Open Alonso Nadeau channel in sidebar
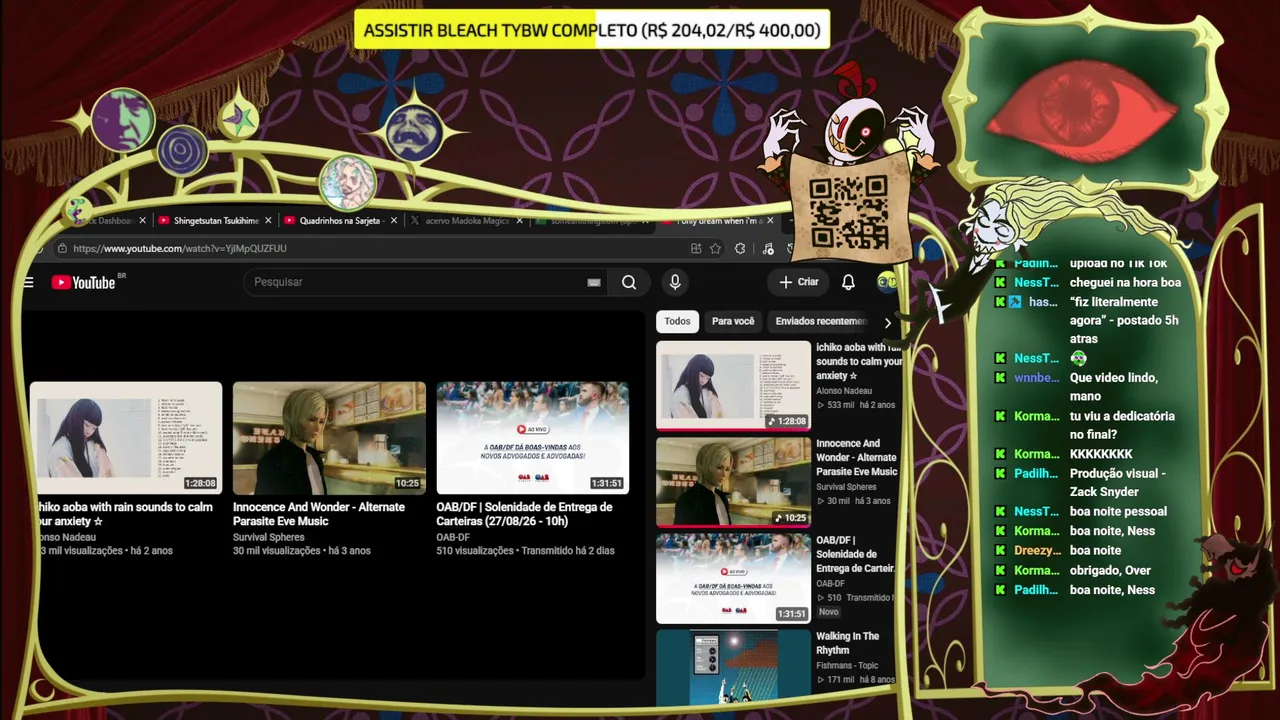Viewport: 1280px width, 720px height. point(844,391)
